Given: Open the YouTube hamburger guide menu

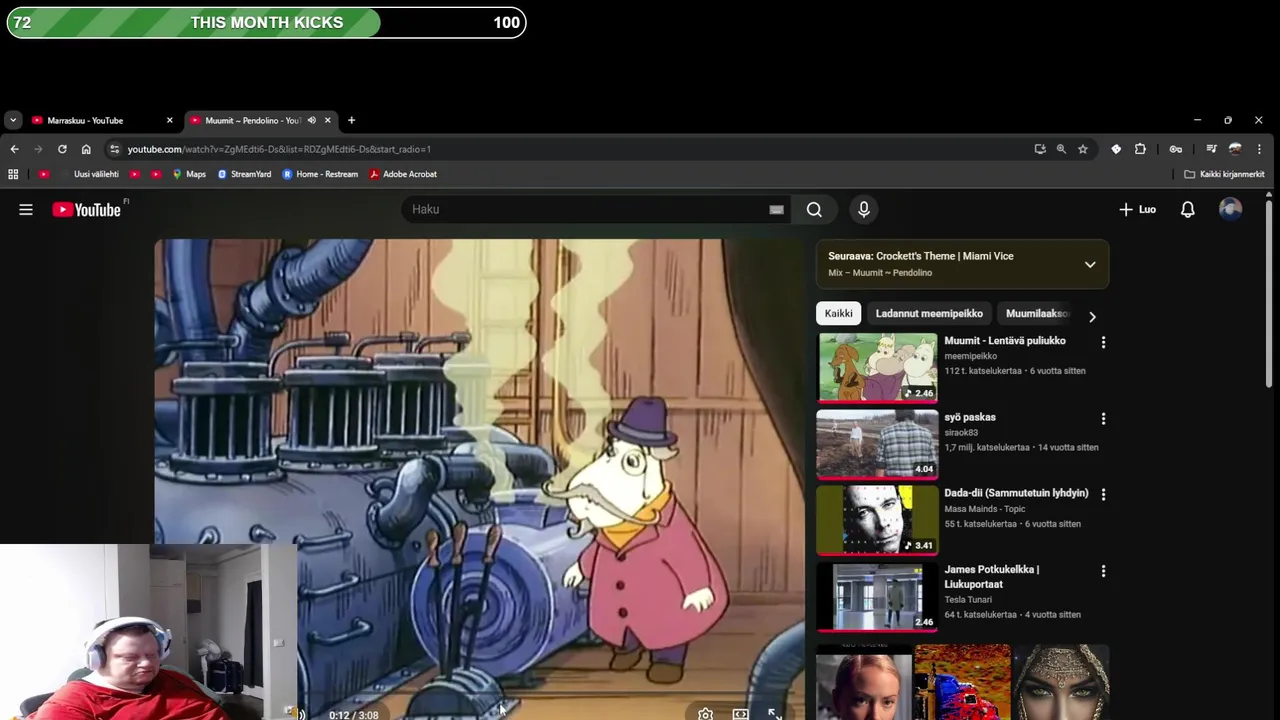Looking at the screenshot, I should coord(26,210).
